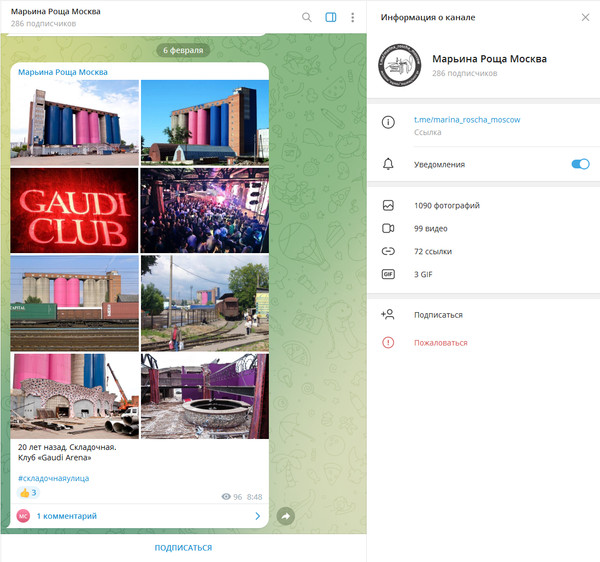The height and width of the screenshot is (562, 600).
Task: Close the channel info panel
Action: pyautogui.click(x=585, y=17)
